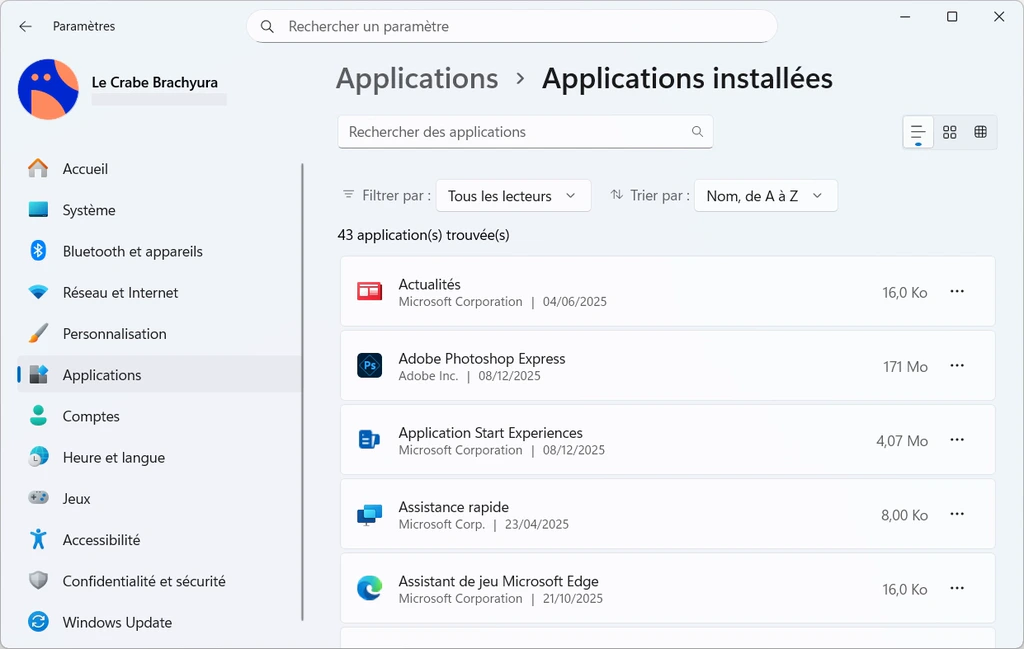Open more options for Adobe Photoshop Express
The image size is (1024, 649).
tap(957, 366)
